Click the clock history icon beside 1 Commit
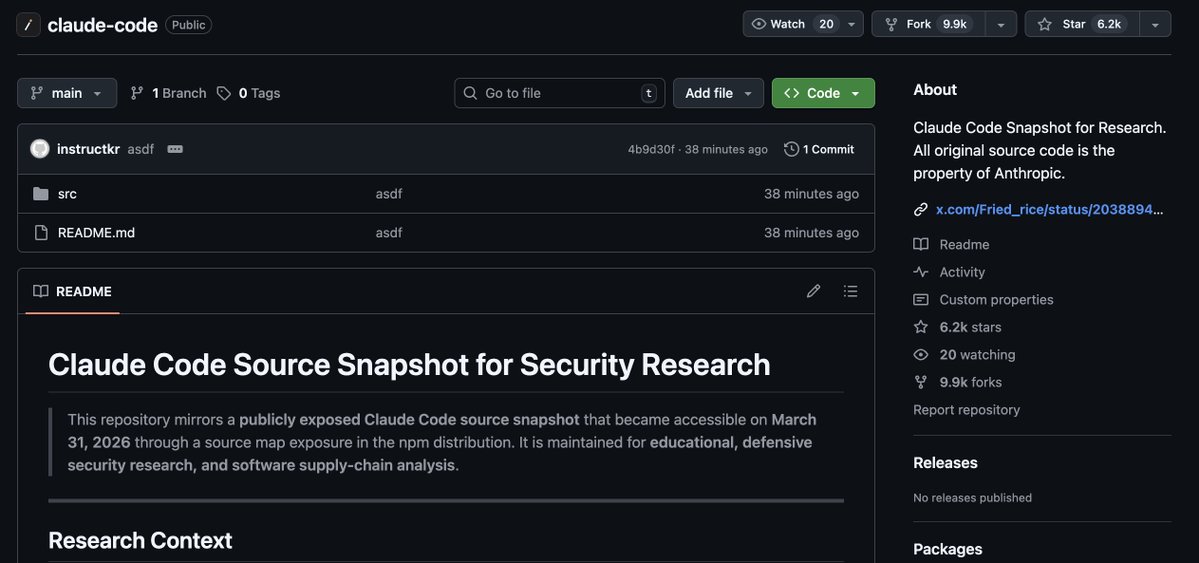Viewport: 1199px width, 563px height. click(791, 149)
